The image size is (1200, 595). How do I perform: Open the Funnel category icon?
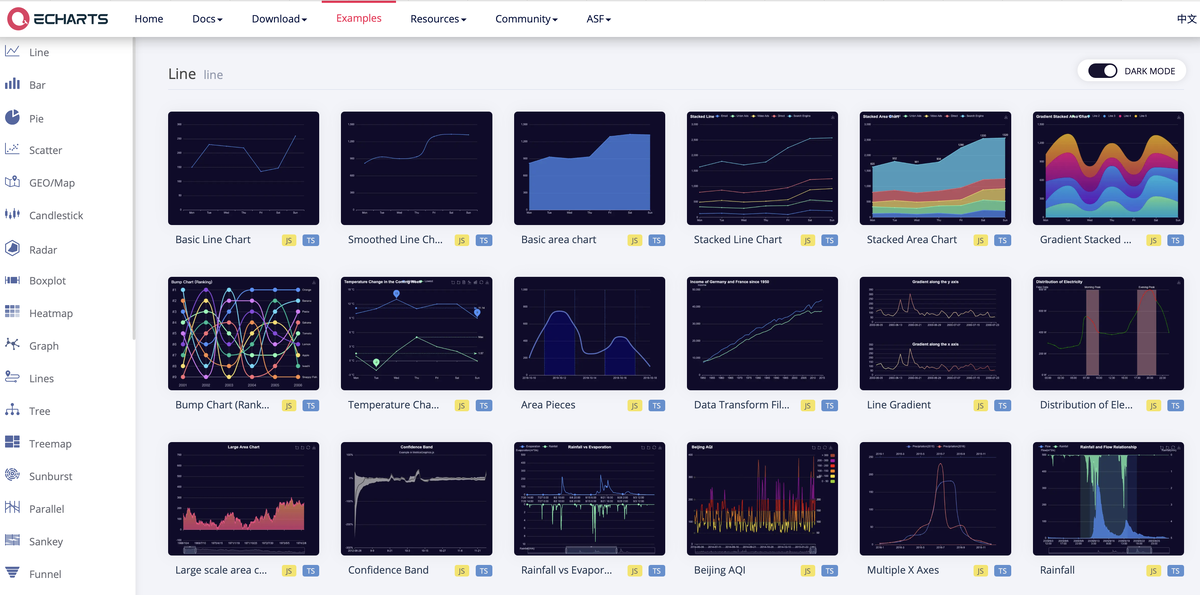coord(12,573)
